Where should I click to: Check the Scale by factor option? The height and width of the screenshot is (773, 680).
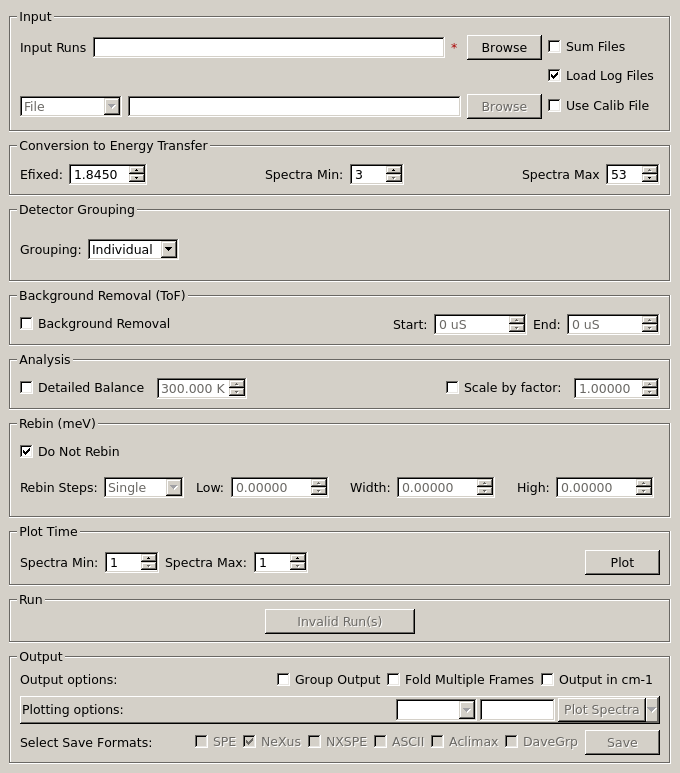(453, 387)
